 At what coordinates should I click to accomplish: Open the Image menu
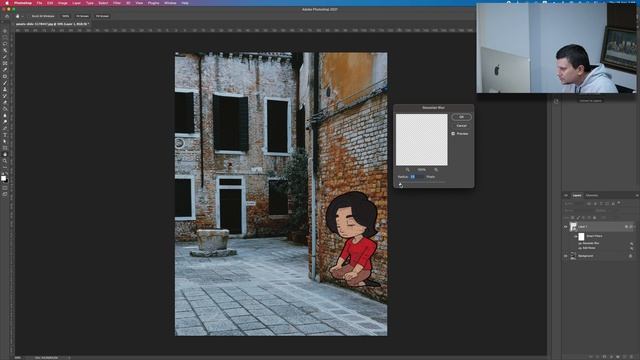pos(62,3)
